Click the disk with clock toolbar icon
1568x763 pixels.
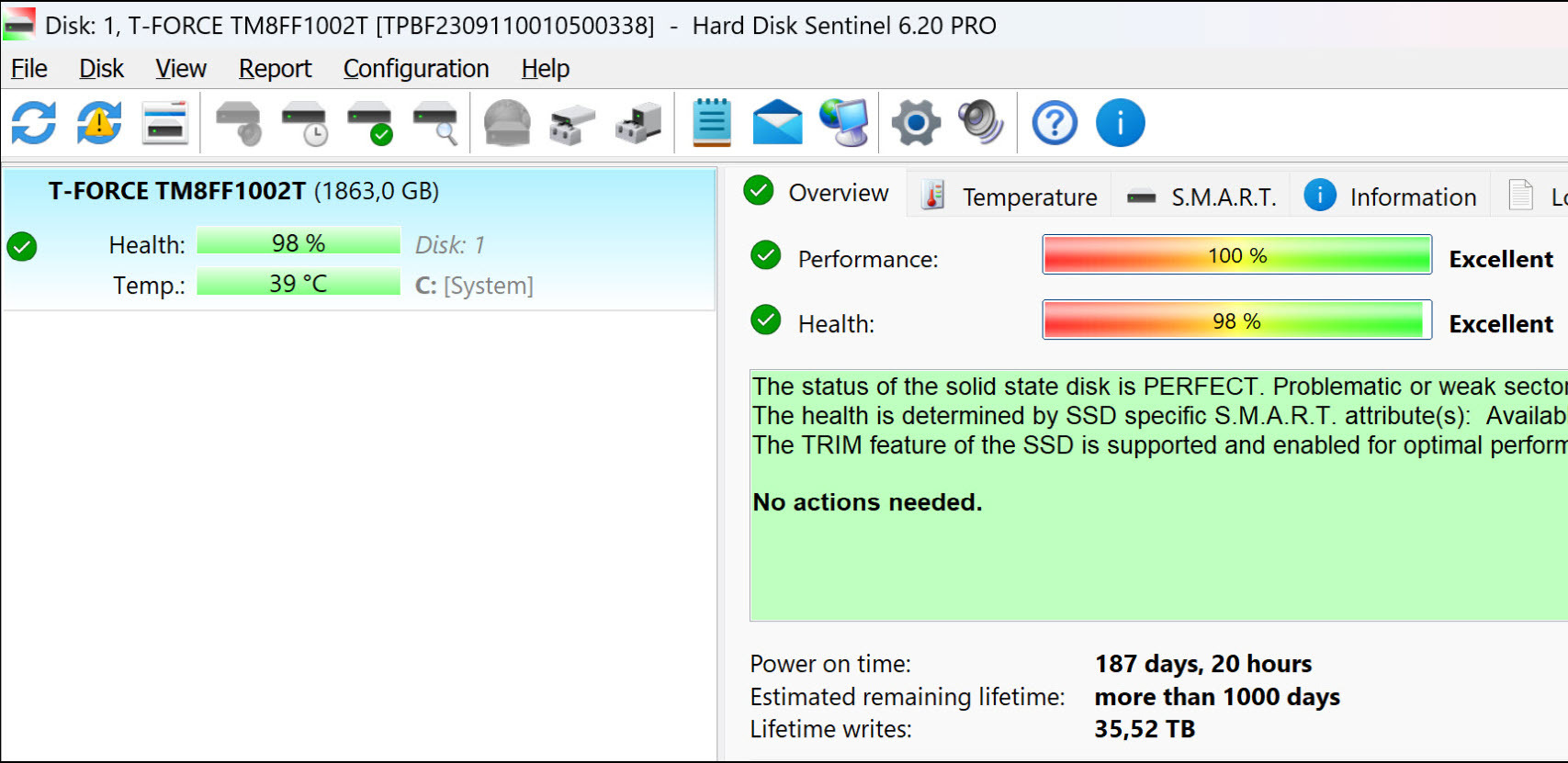[304, 123]
